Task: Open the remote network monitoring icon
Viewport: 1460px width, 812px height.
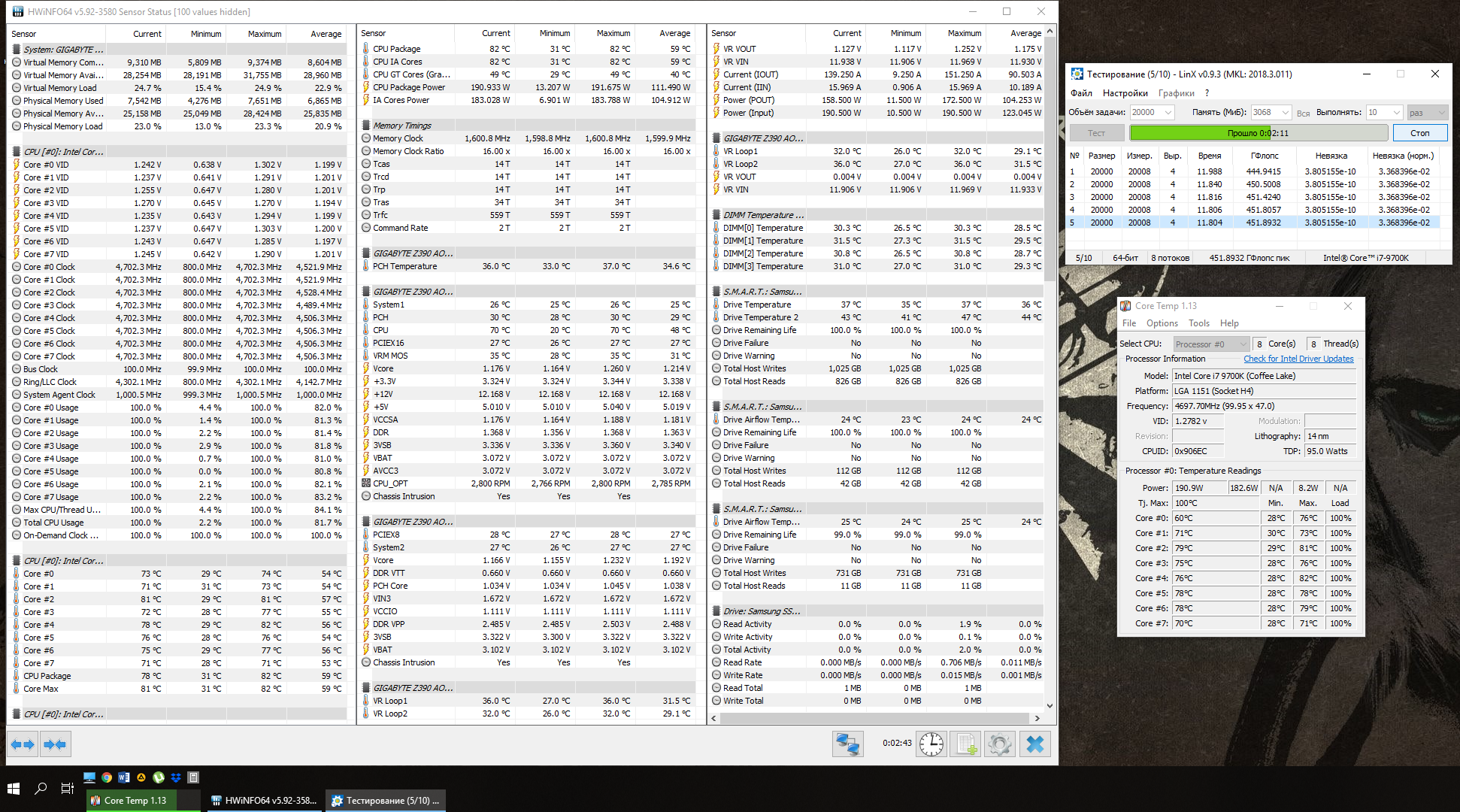Action: [x=847, y=744]
